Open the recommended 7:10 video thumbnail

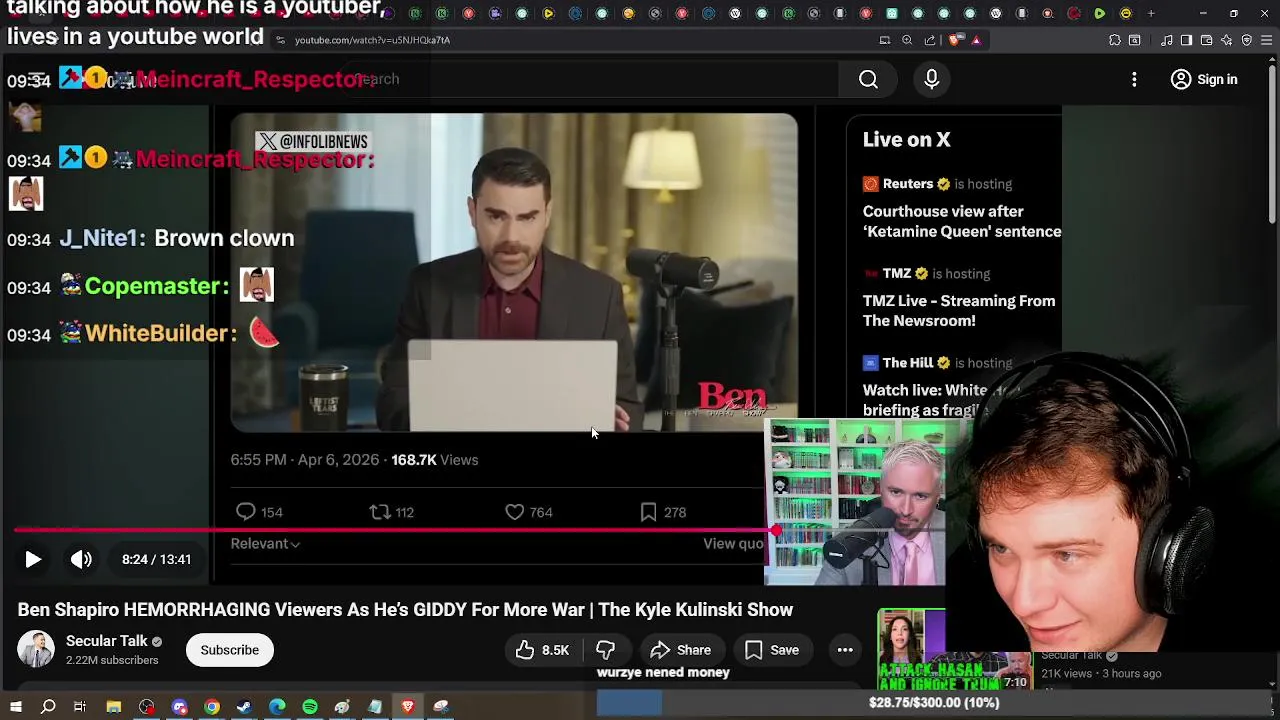pyautogui.click(x=954, y=650)
